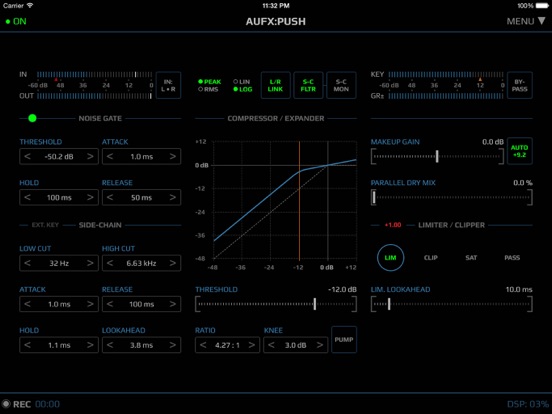Click the -50.2 dB threshold value field
Viewport: 552px width, 414px height.
[x=59, y=157]
